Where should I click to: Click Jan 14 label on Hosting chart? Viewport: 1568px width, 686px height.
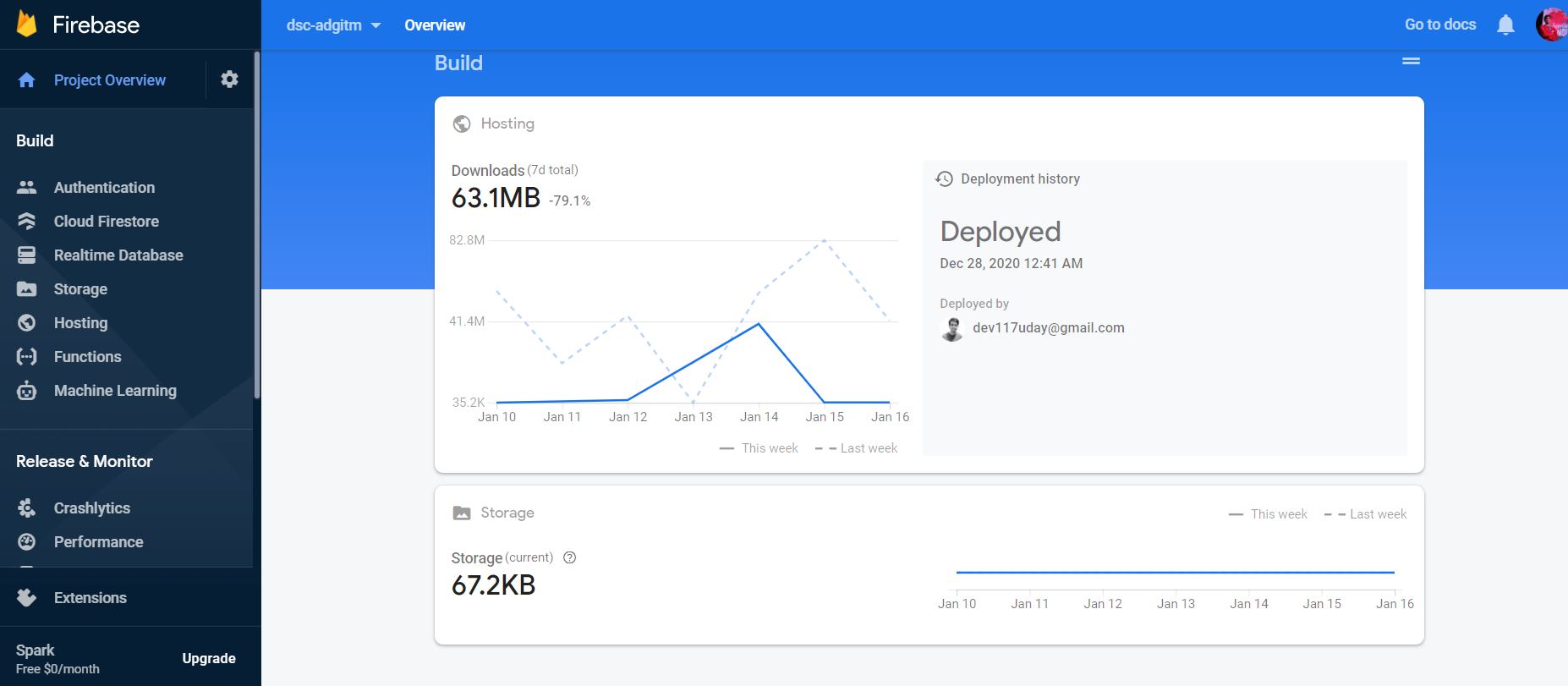coord(759,417)
